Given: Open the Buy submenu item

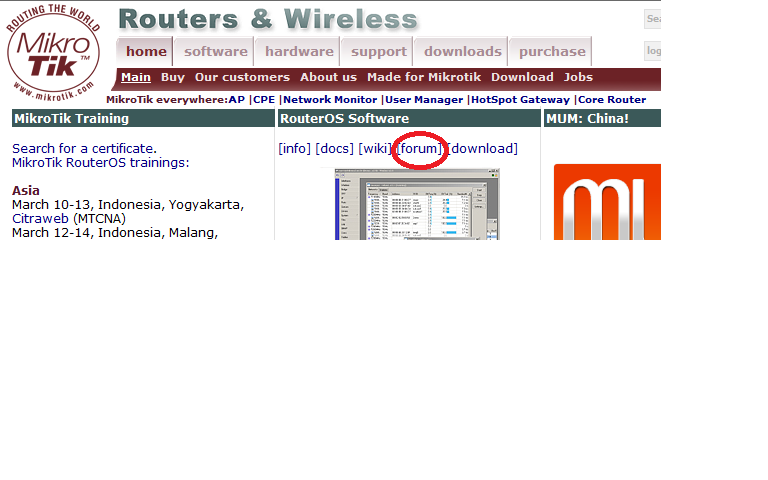Looking at the screenshot, I should click(x=172, y=77).
